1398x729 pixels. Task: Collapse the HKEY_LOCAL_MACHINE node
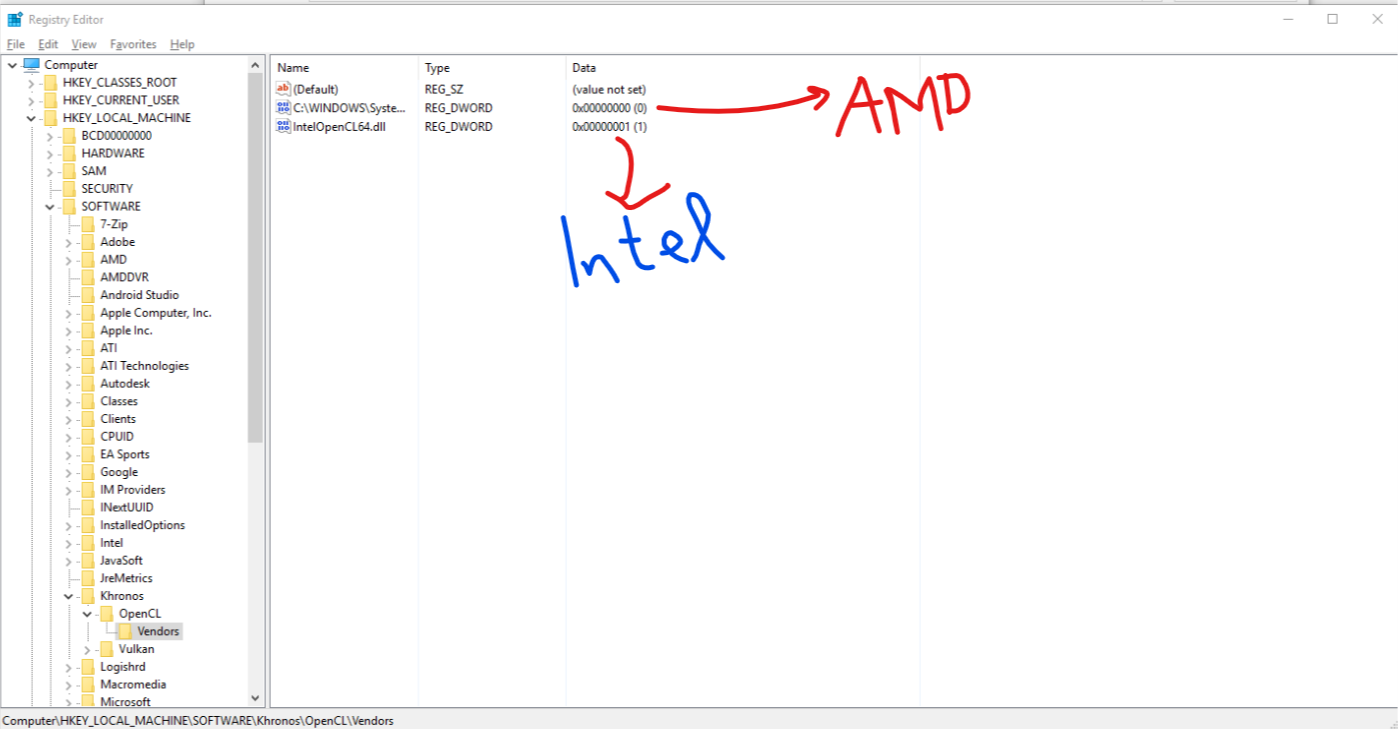pos(31,118)
